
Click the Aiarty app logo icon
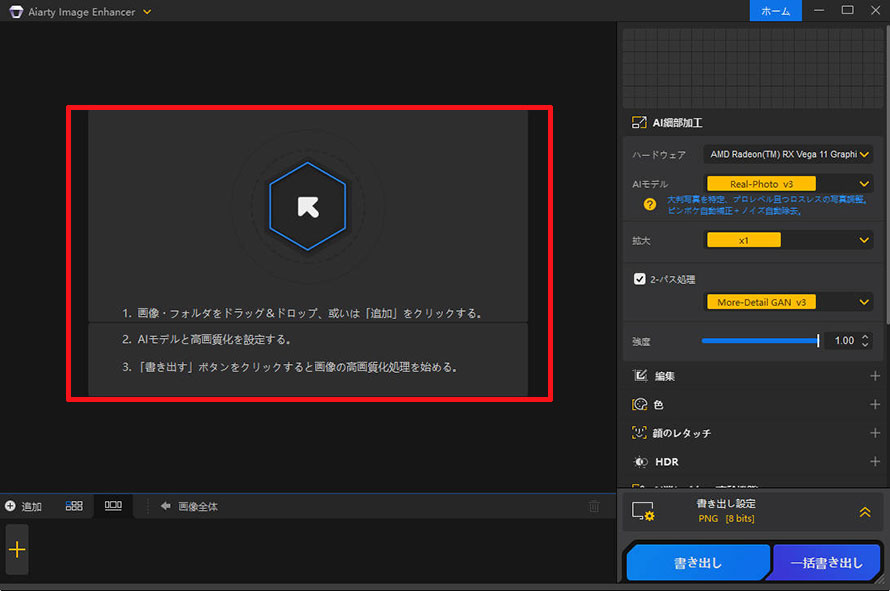pos(16,11)
